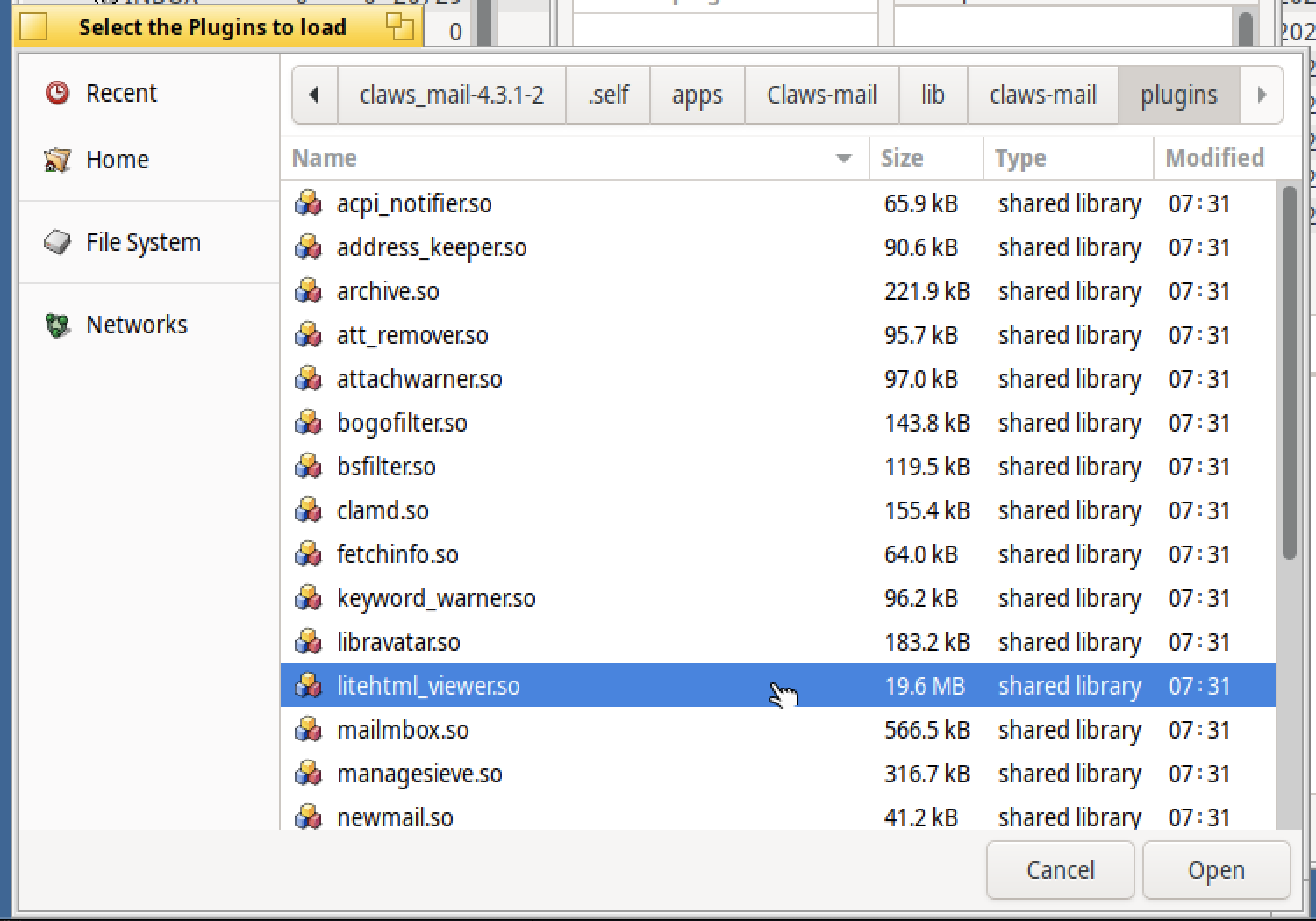
Task: Select the file name attachwarner.so
Action: click(x=419, y=379)
